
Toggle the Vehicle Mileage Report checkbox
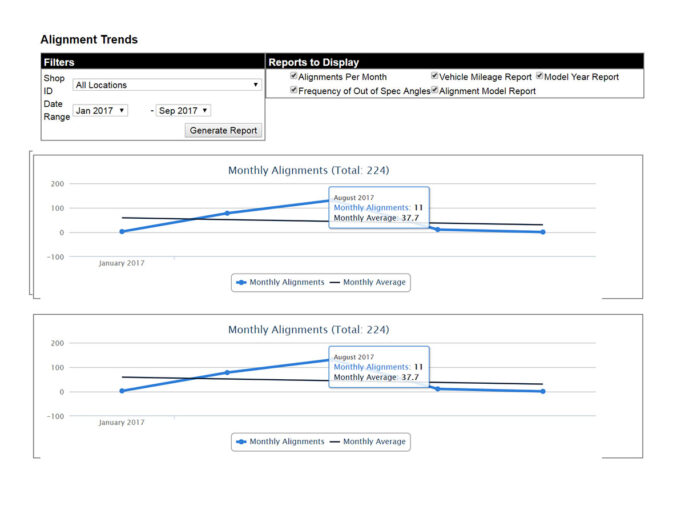click(435, 76)
